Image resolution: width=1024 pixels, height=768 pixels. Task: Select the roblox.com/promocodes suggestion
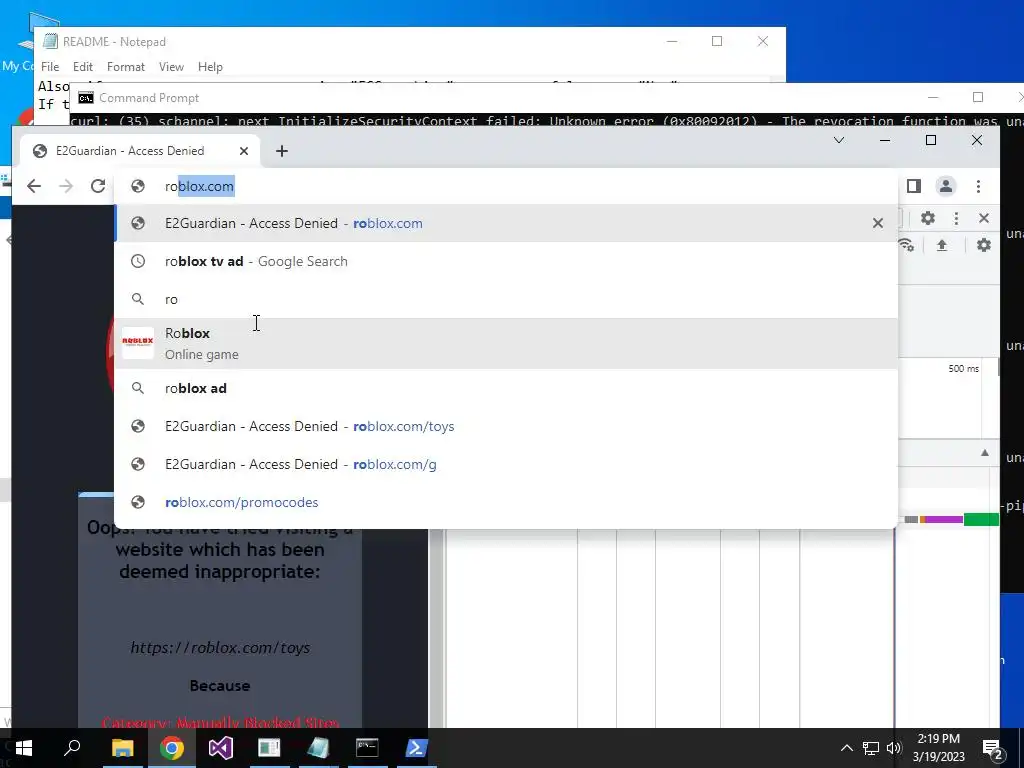(x=506, y=502)
